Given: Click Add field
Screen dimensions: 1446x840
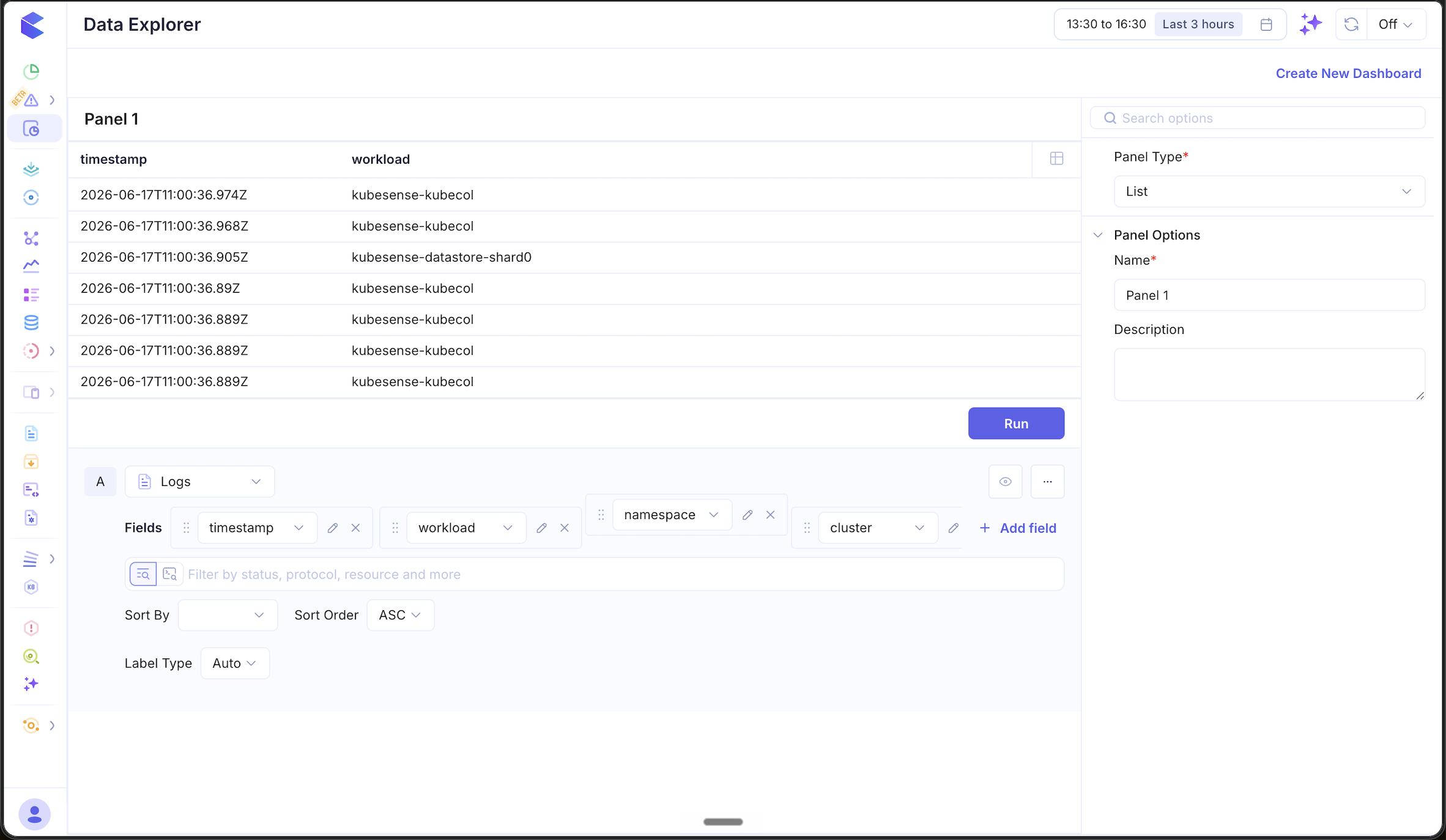Looking at the screenshot, I should point(1018,528).
